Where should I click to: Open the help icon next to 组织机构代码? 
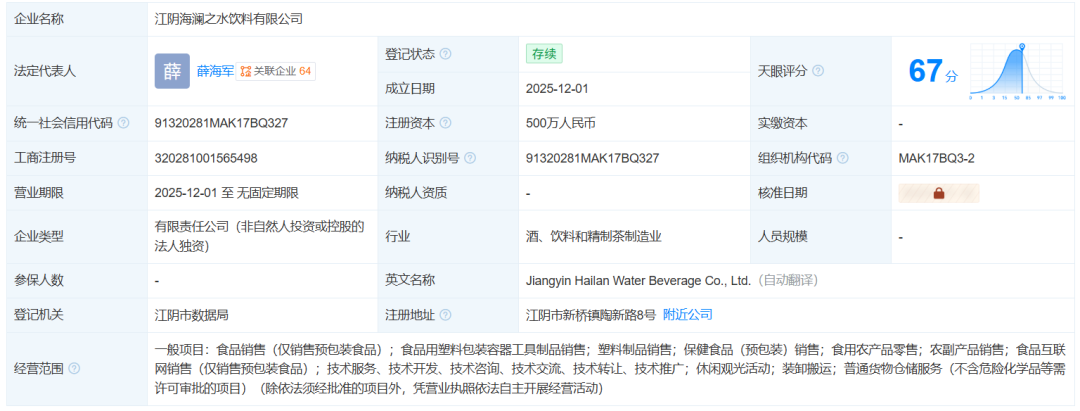click(842, 158)
